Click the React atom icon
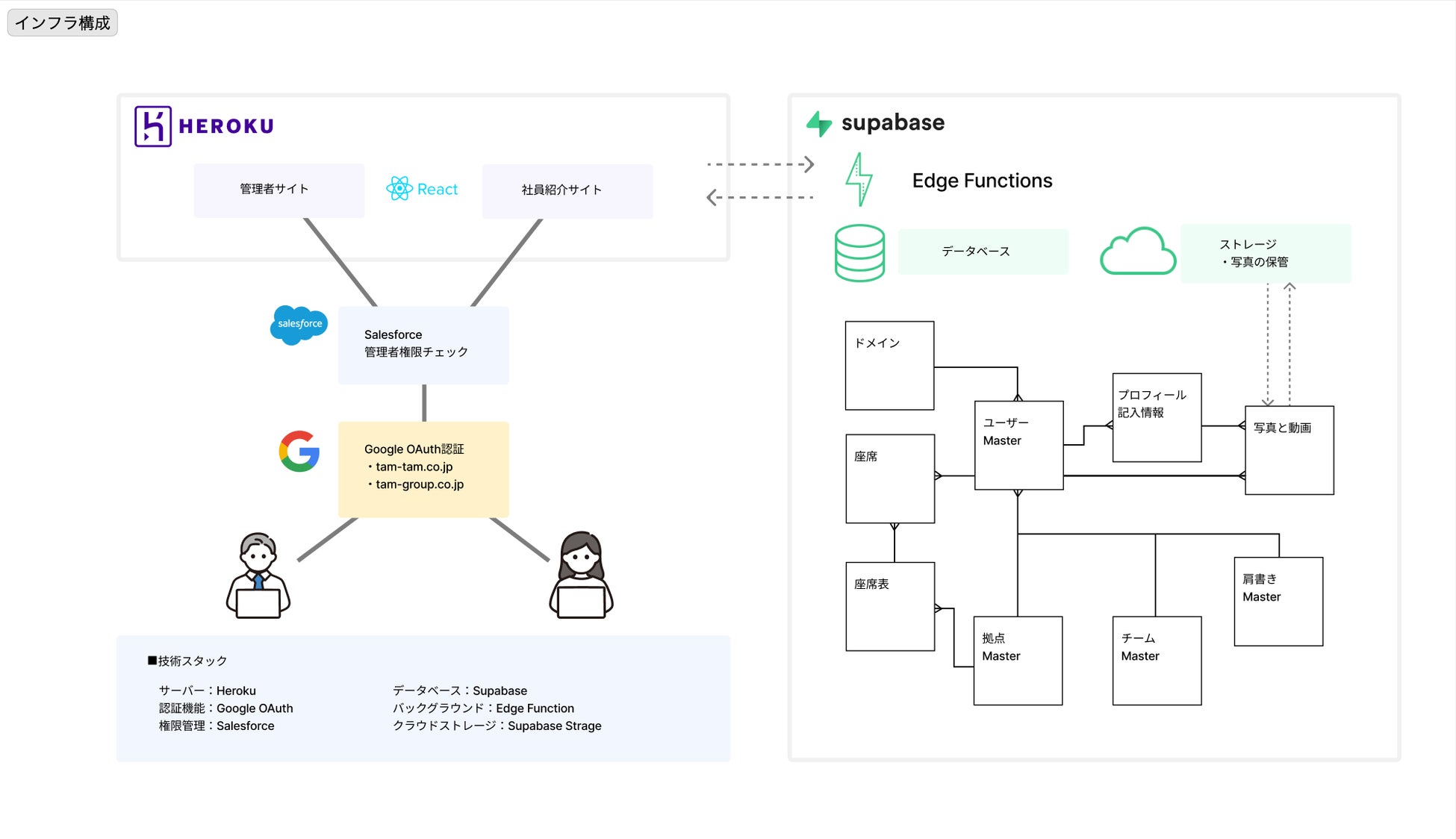1456x839 pixels. (399, 189)
